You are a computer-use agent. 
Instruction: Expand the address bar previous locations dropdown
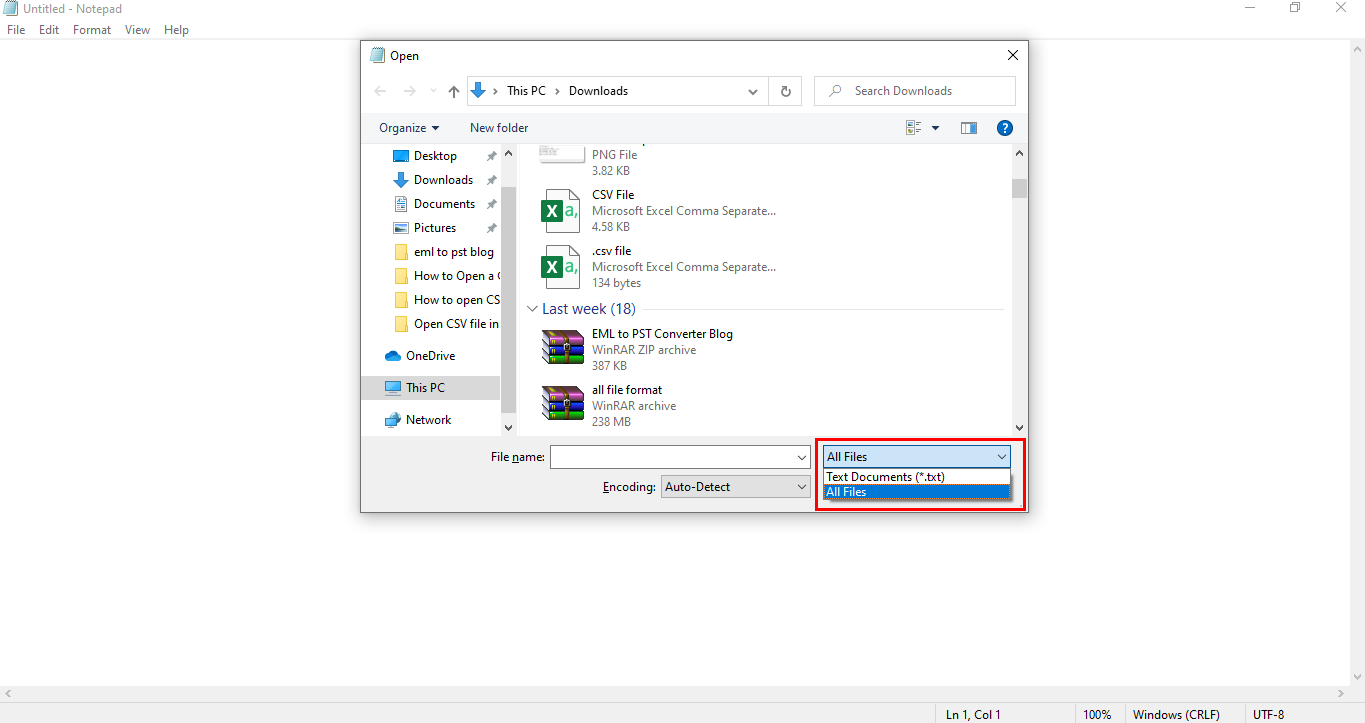753,91
